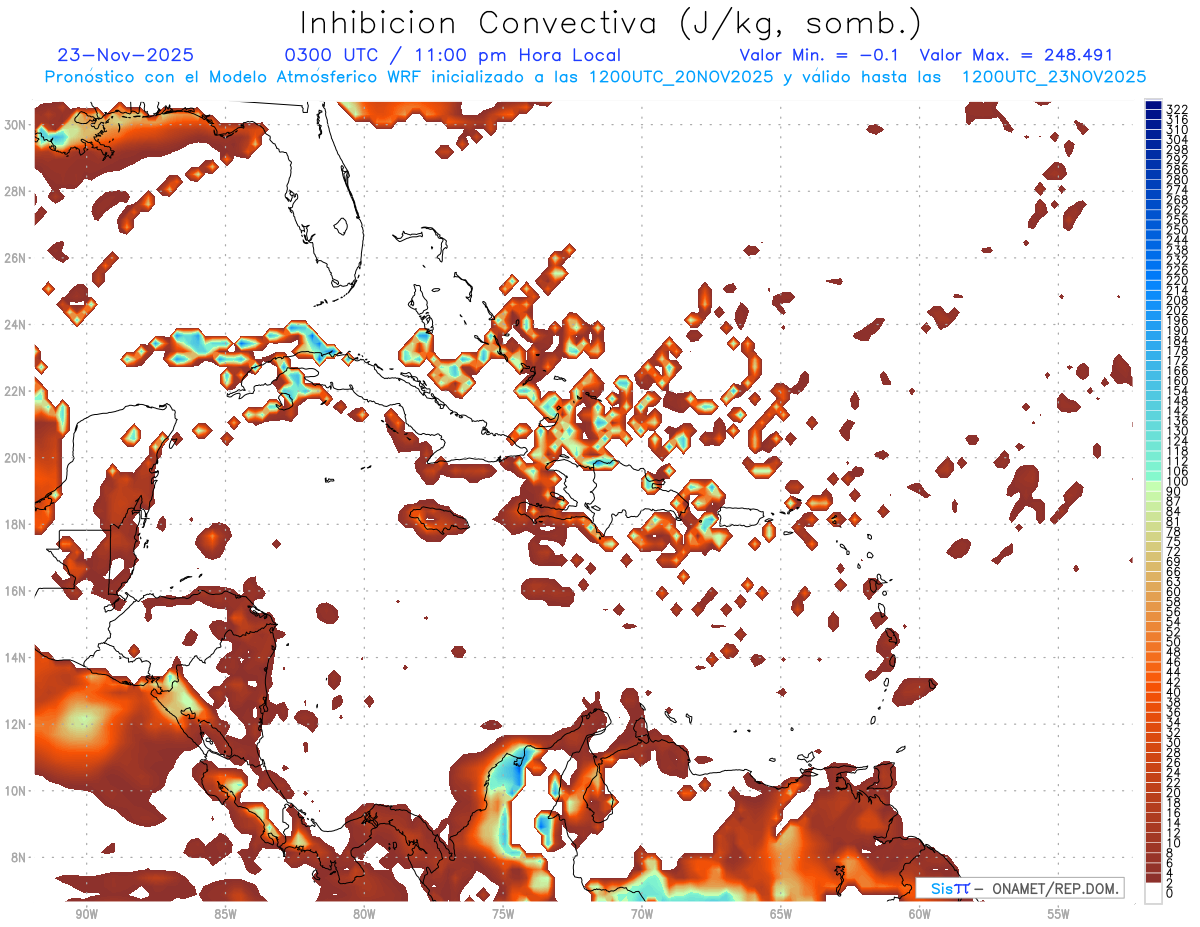The image size is (1200, 927).
Task: Click the colorbar value "10"
Action: [1174, 843]
